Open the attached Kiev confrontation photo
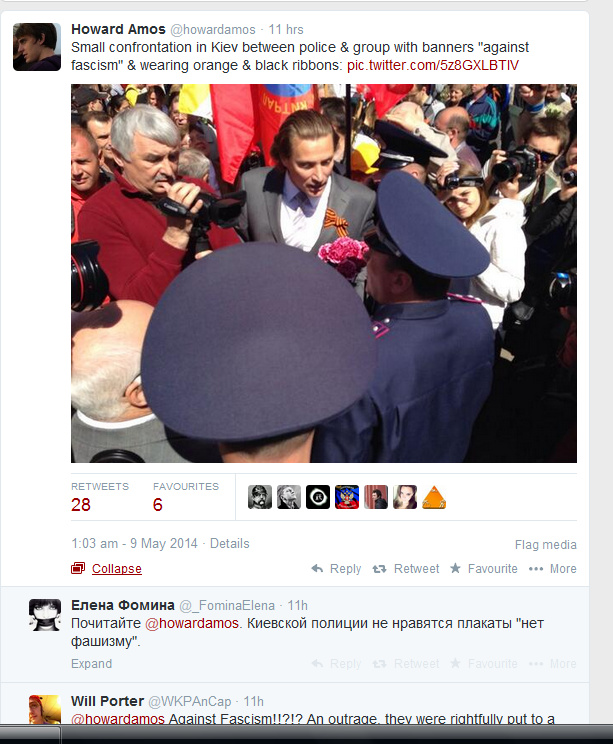613x744 pixels. 324,273
